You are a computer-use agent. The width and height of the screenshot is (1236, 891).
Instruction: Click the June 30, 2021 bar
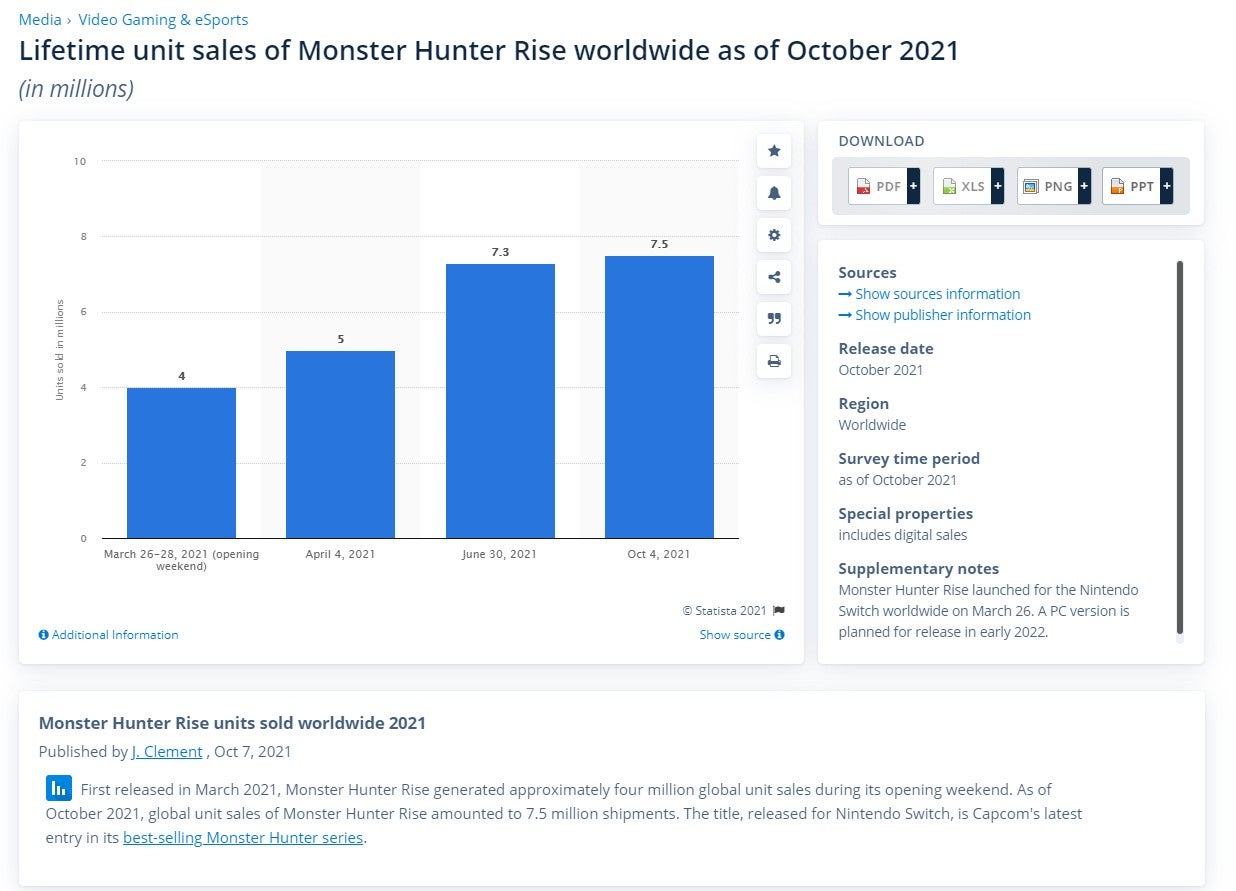[x=500, y=401]
